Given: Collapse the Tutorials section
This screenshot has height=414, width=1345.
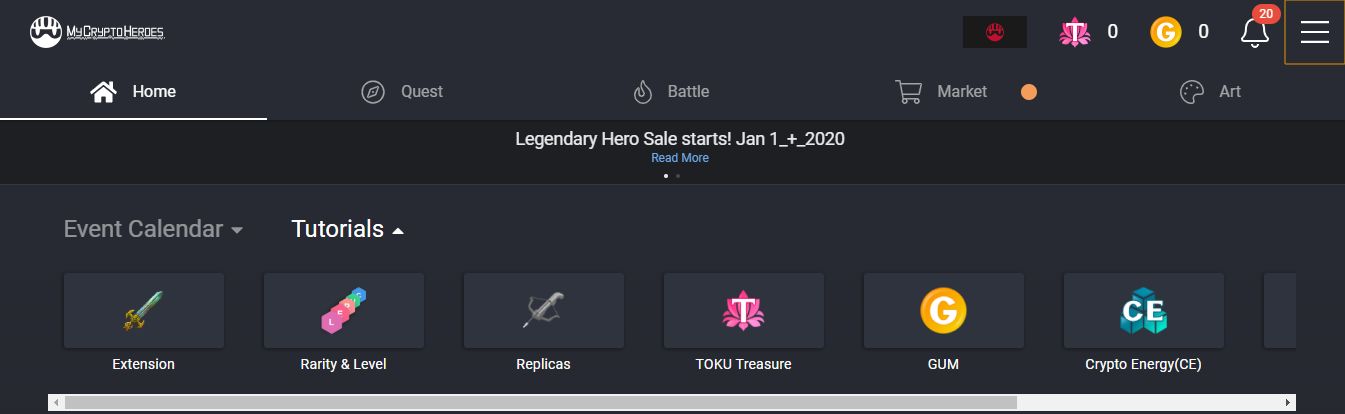Looking at the screenshot, I should click(347, 229).
